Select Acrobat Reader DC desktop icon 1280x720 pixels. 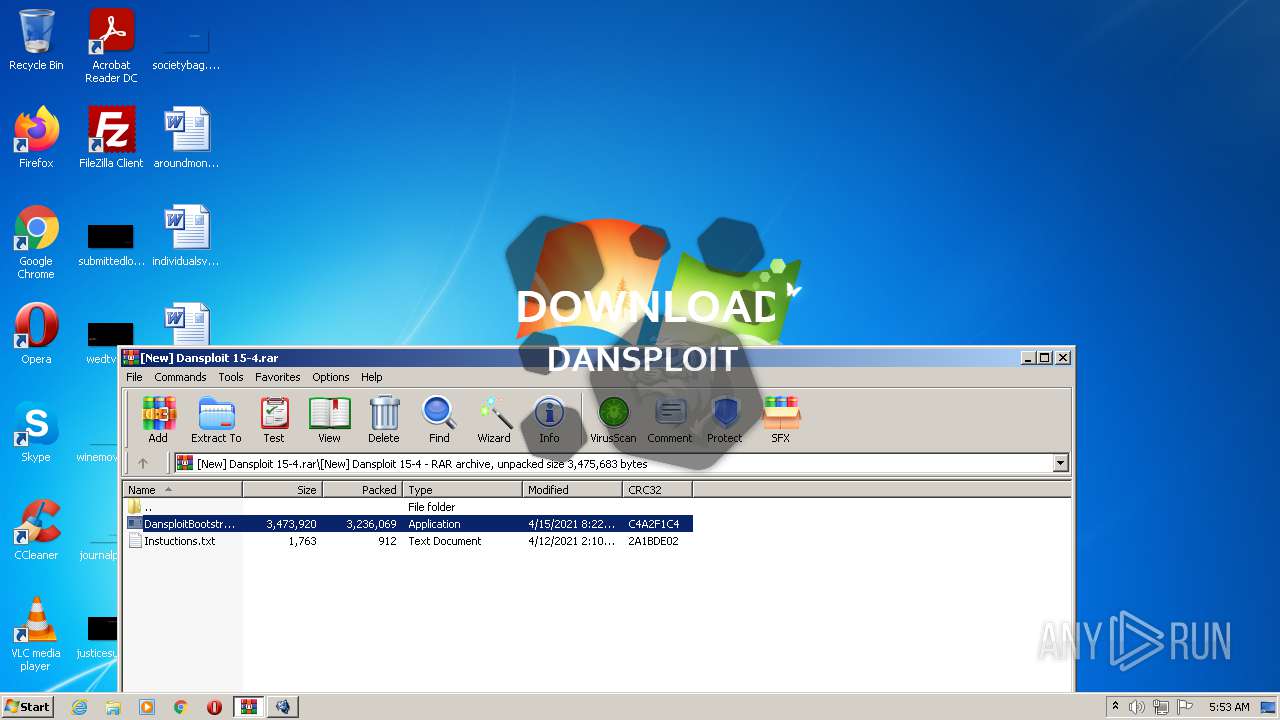click(x=111, y=46)
